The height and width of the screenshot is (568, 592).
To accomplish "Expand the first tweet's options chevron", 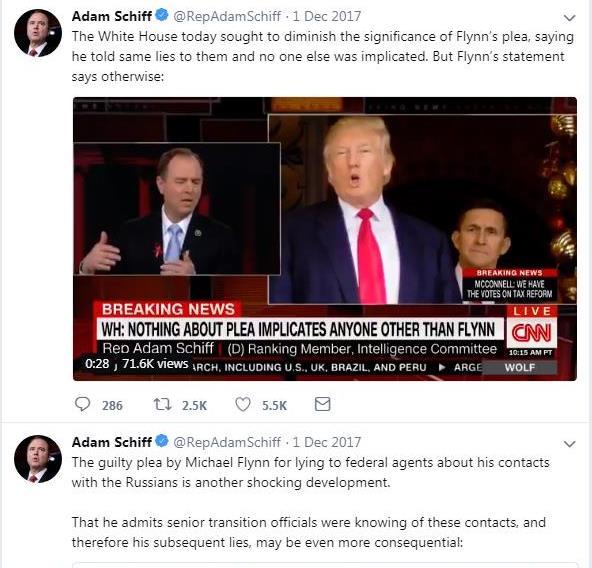I will click(x=569, y=18).
